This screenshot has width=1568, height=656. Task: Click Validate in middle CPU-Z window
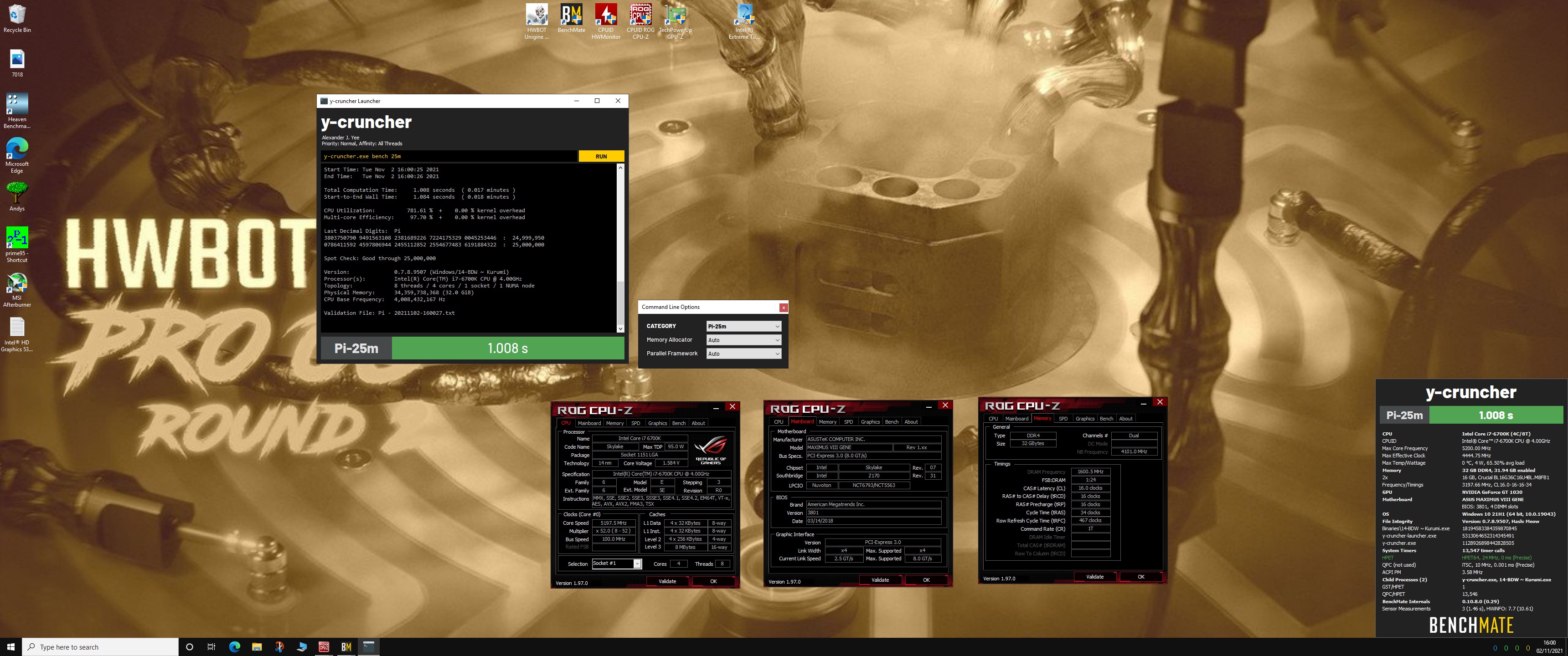(x=880, y=580)
